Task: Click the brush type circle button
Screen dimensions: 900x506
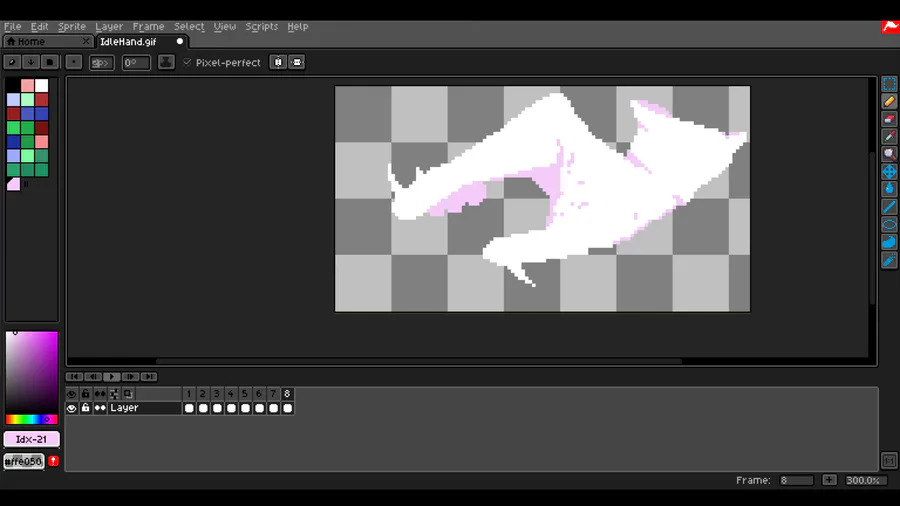Action: [12, 62]
